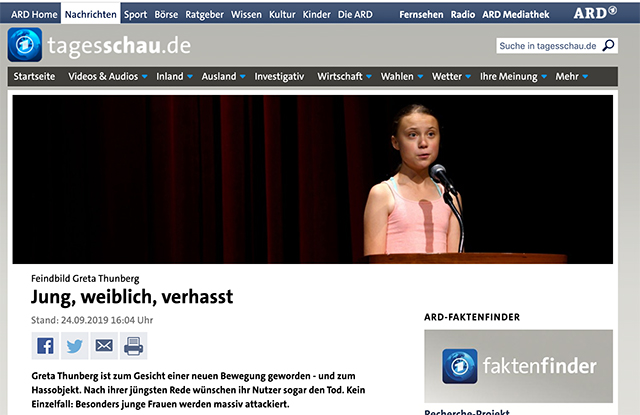This screenshot has height=415, width=640.
Task: Open the Kinder tab
Action: [317, 14]
